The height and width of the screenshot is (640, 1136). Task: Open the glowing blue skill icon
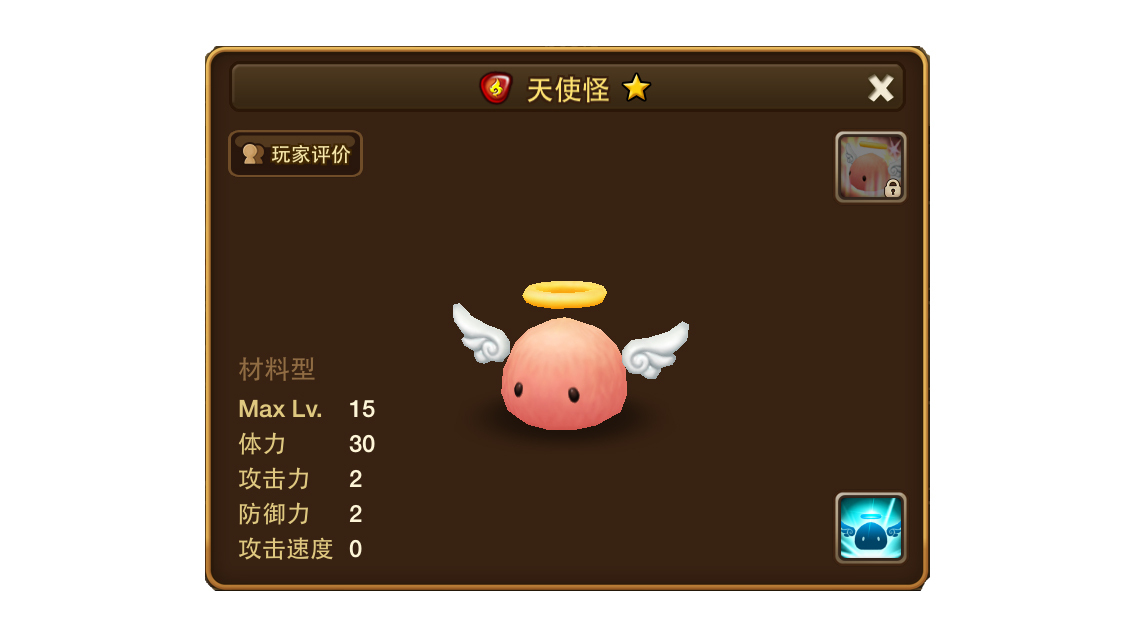point(870,528)
